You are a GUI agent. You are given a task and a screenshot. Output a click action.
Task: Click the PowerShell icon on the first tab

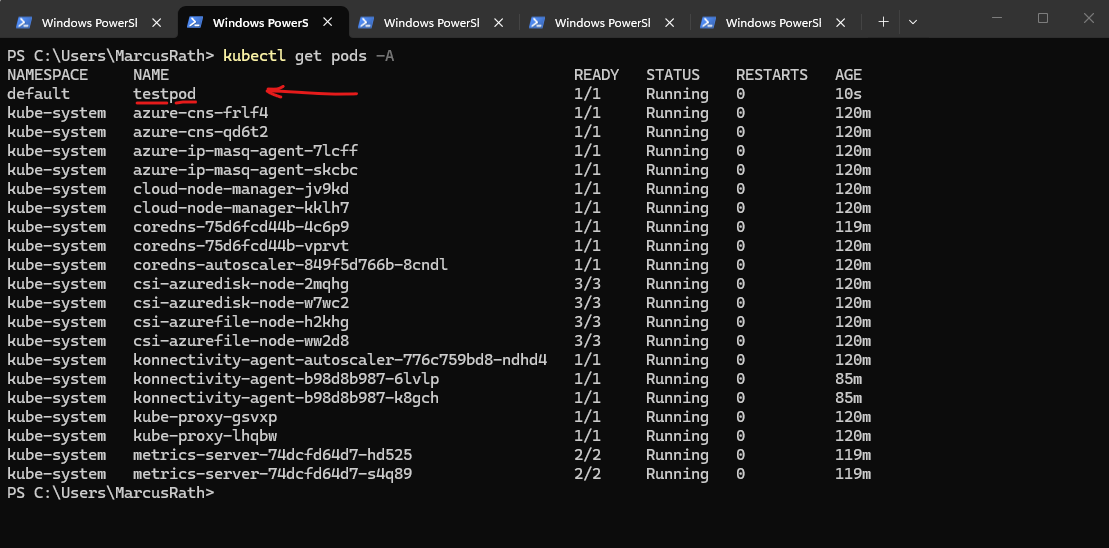pos(23,22)
